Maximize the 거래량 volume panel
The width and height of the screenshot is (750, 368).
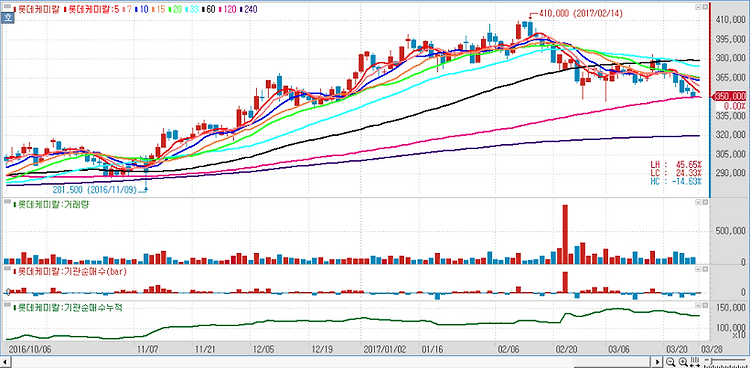[705, 203]
